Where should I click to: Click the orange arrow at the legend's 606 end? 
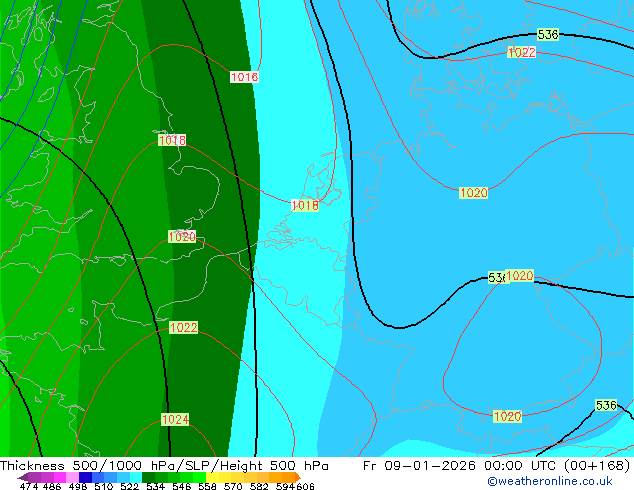pyautogui.click(x=298, y=477)
